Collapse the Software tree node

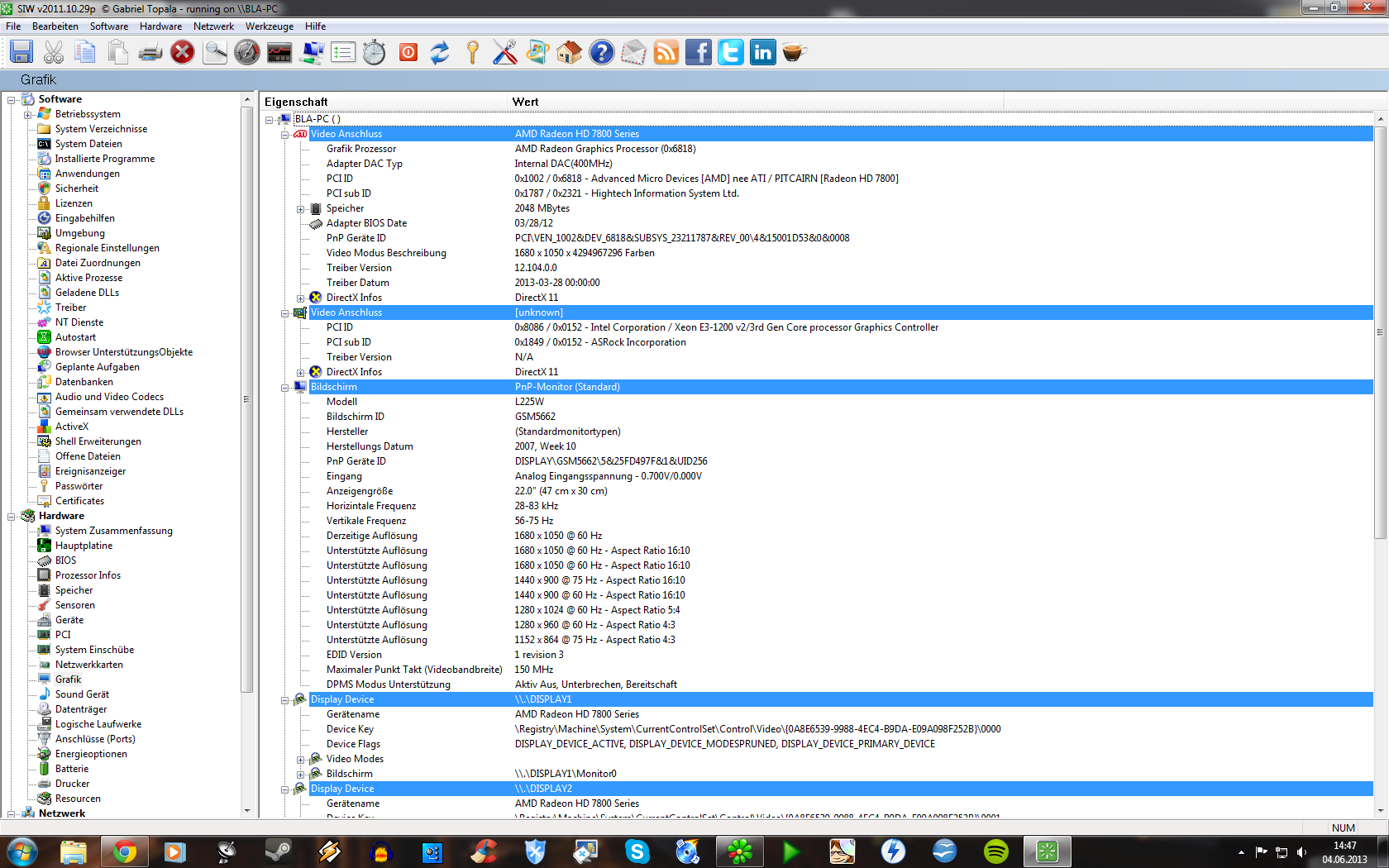tap(12, 100)
